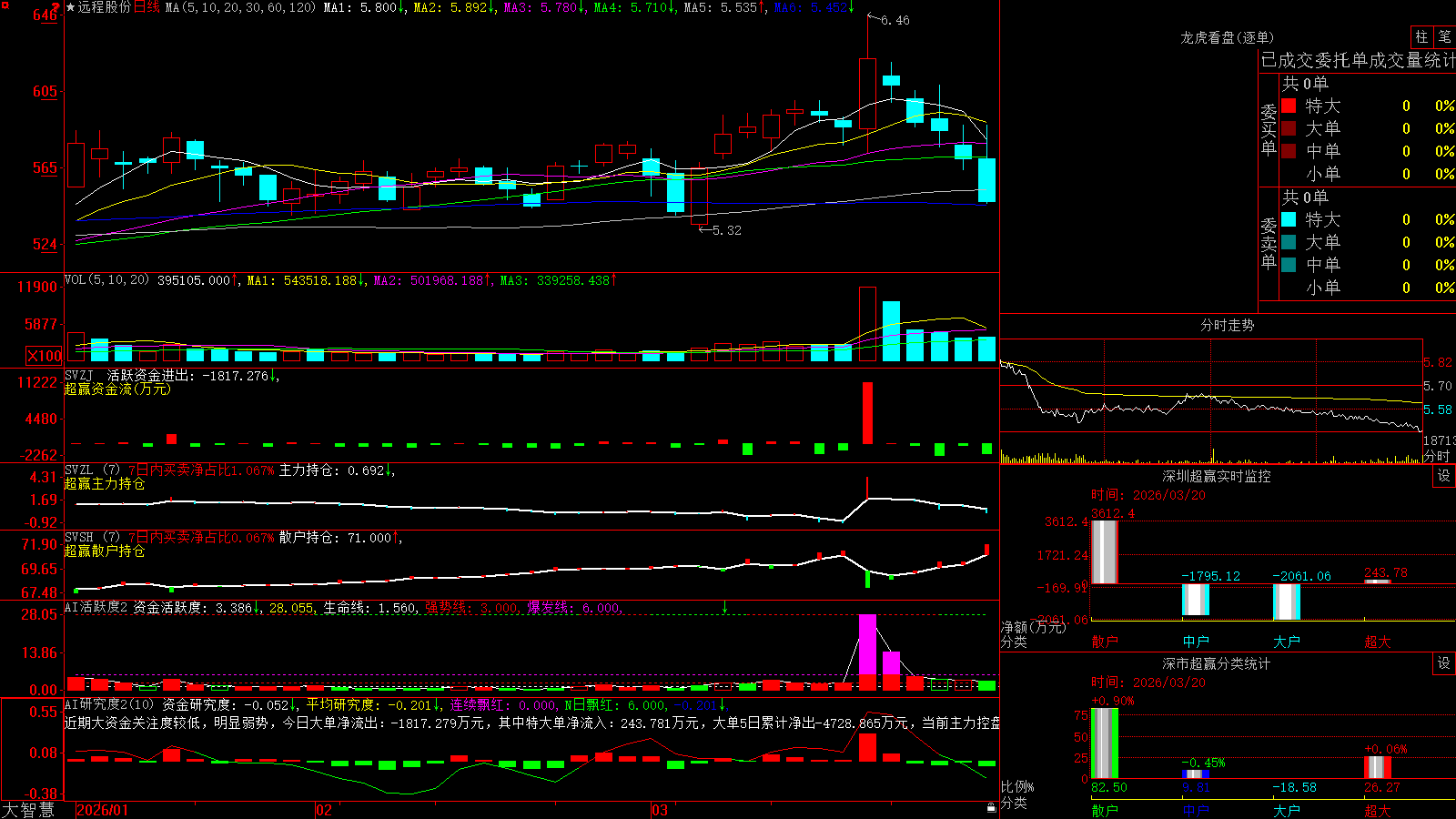Image resolution: width=1456 pixels, height=819 pixels.
Task: Click 超大 bar labeled +0.06% in 分类统计
Action: tap(1377, 767)
